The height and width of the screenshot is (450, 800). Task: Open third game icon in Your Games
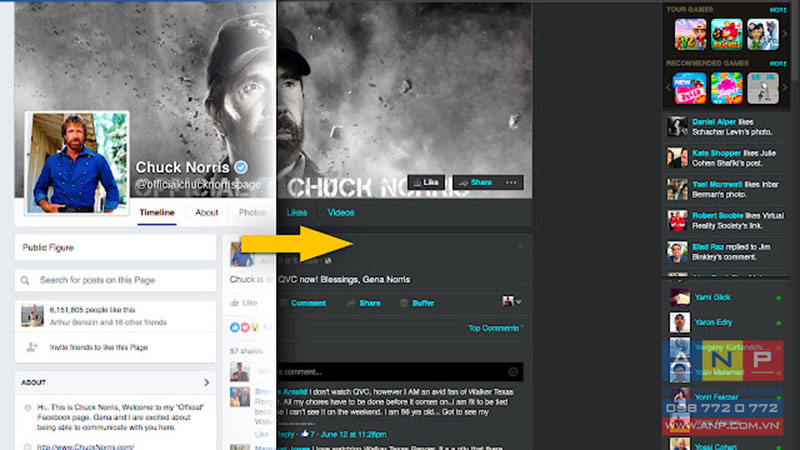[763, 35]
